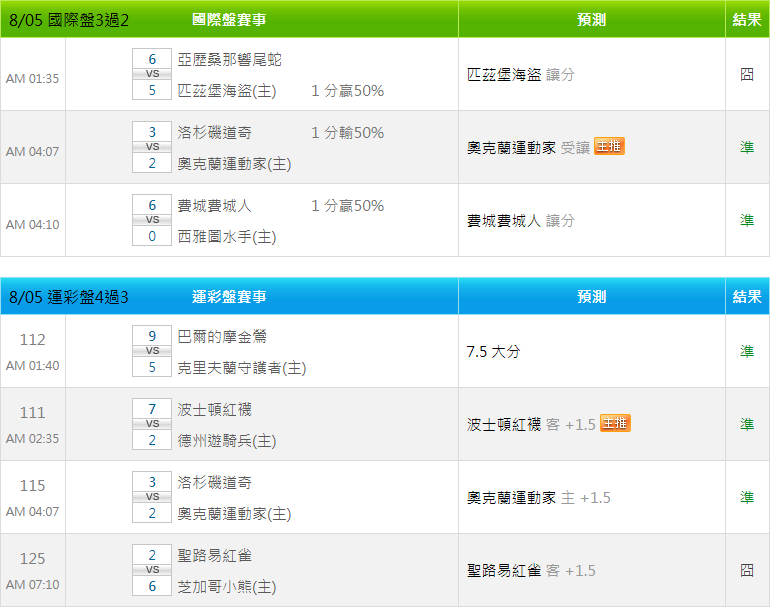Click 1 分贏50% in the 匹茲堡海盜 row
770x608 pixels.
pos(348,91)
